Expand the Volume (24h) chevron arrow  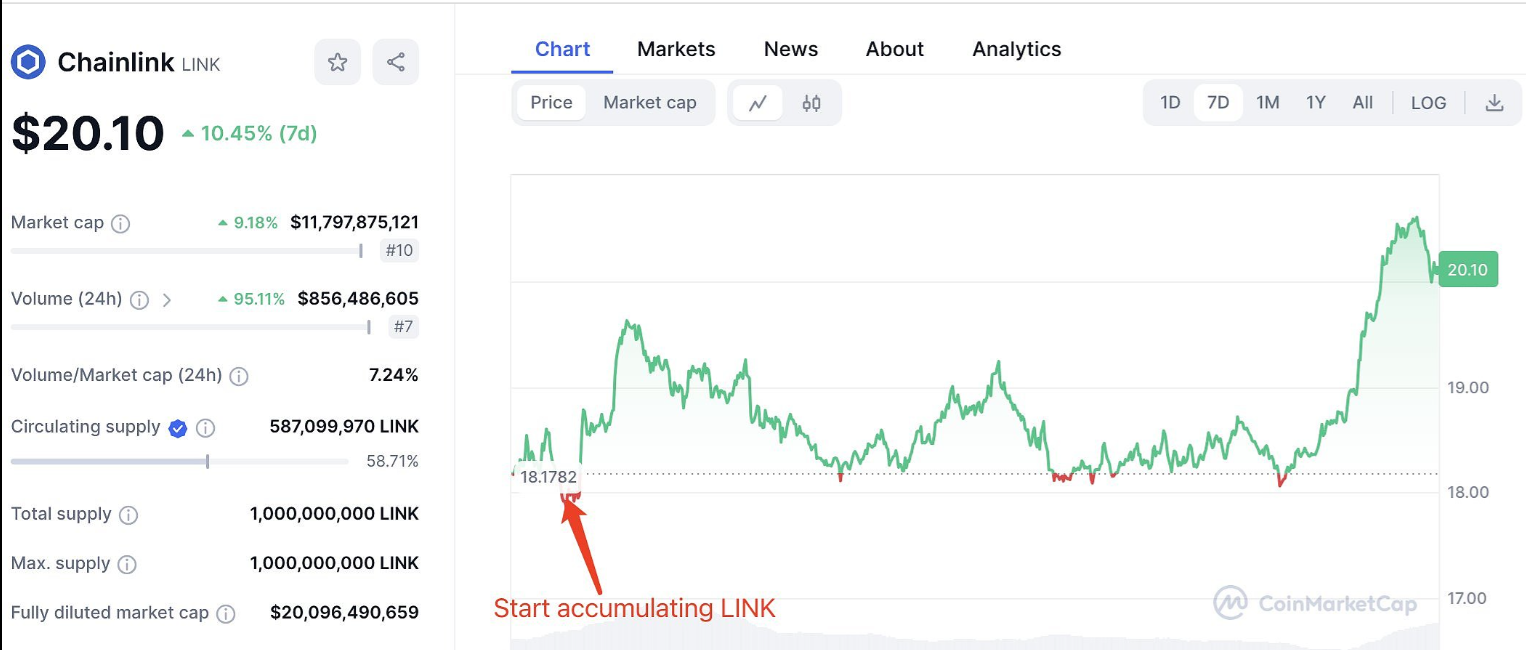[167, 300]
